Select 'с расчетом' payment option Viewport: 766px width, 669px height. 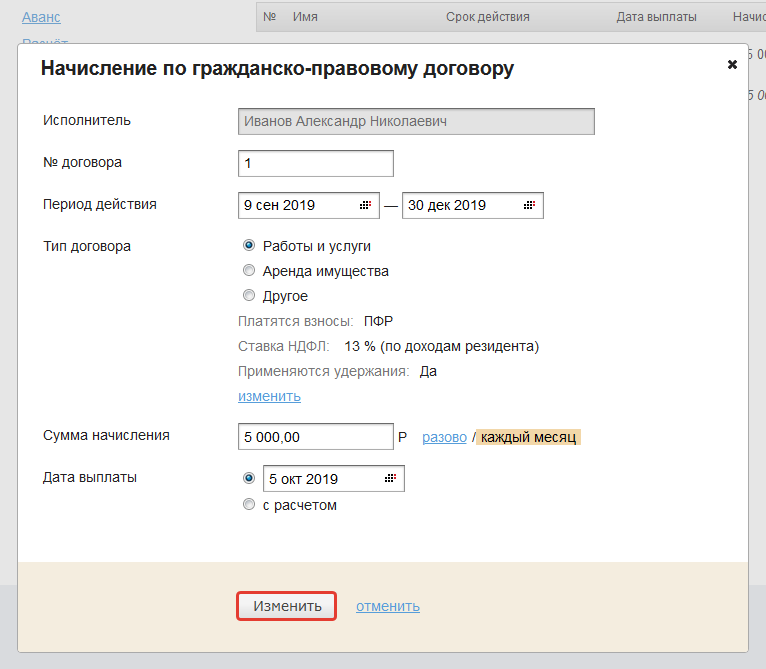coord(249,505)
